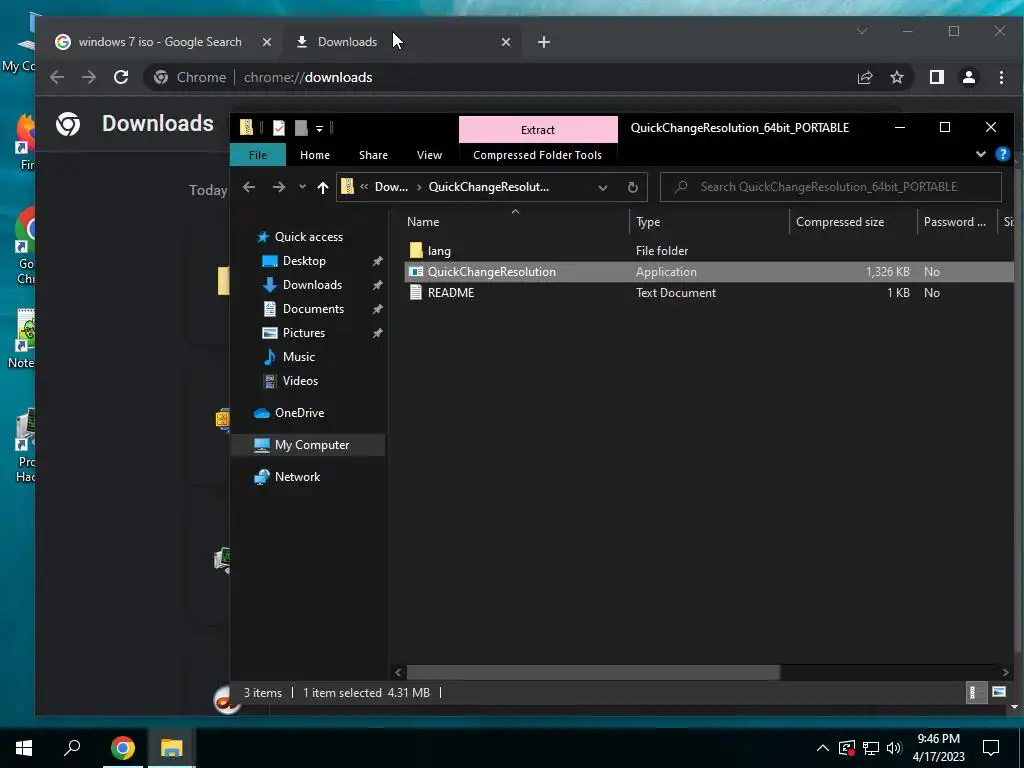Expand the address bar history dropdown
Viewport: 1024px width, 768px height.
pyautogui.click(x=603, y=188)
